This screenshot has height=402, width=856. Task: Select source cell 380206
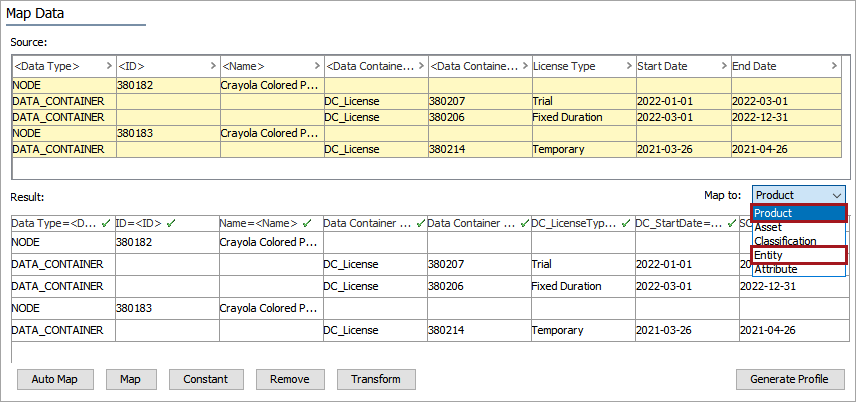[x=480, y=117]
